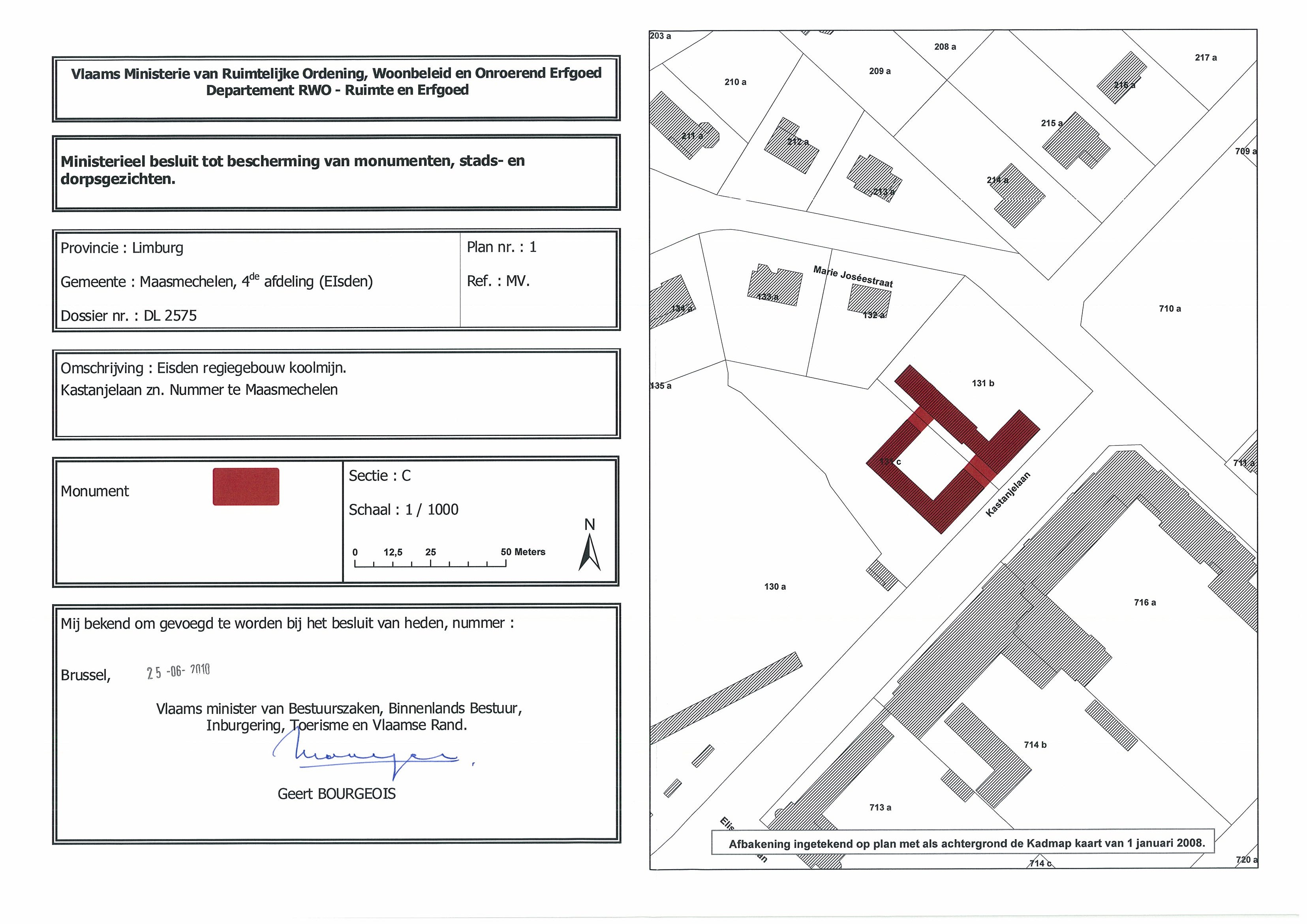This screenshot has width=1307, height=924.
Task: Click the red Monument legend swatch
Action: pos(246,487)
